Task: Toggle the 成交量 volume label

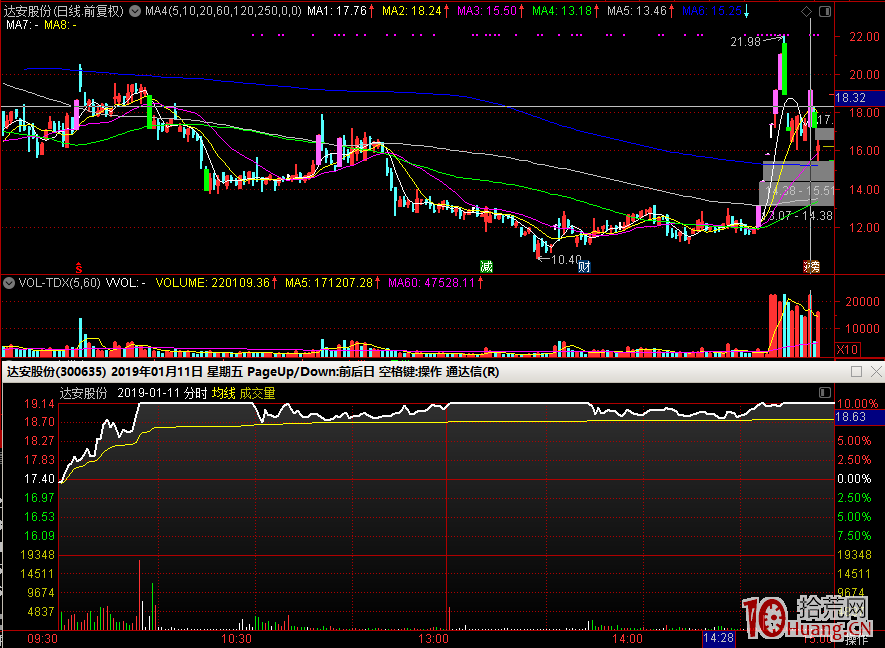Action: (x=257, y=393)
